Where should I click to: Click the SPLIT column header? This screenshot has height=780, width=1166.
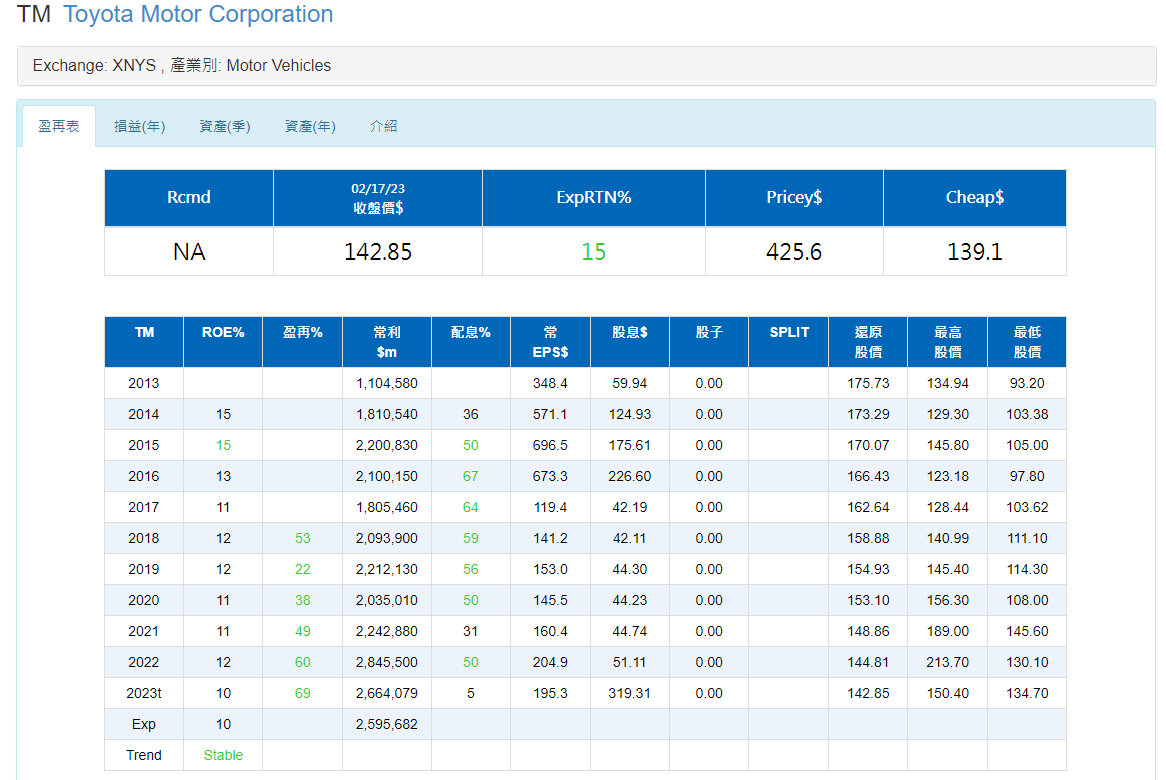point(788,342)
